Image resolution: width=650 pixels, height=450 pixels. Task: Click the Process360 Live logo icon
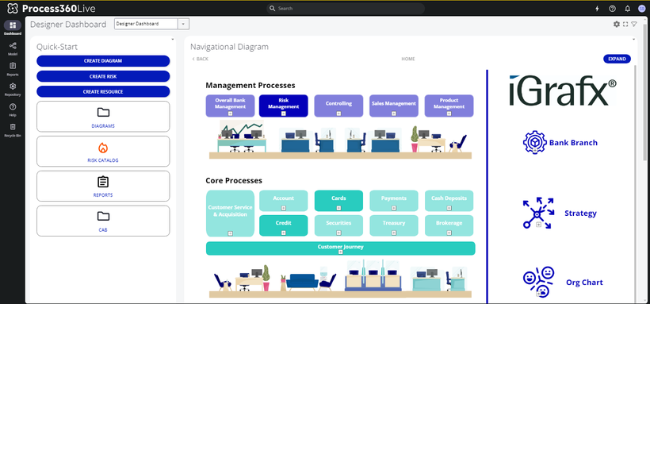click(x=12, y=8)
